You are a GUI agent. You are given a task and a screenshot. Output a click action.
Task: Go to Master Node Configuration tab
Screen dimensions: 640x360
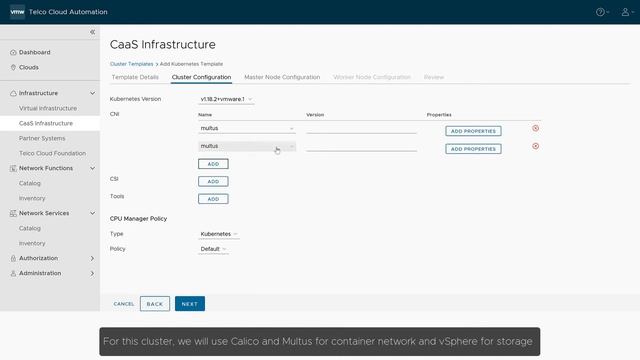pos(282,77)
